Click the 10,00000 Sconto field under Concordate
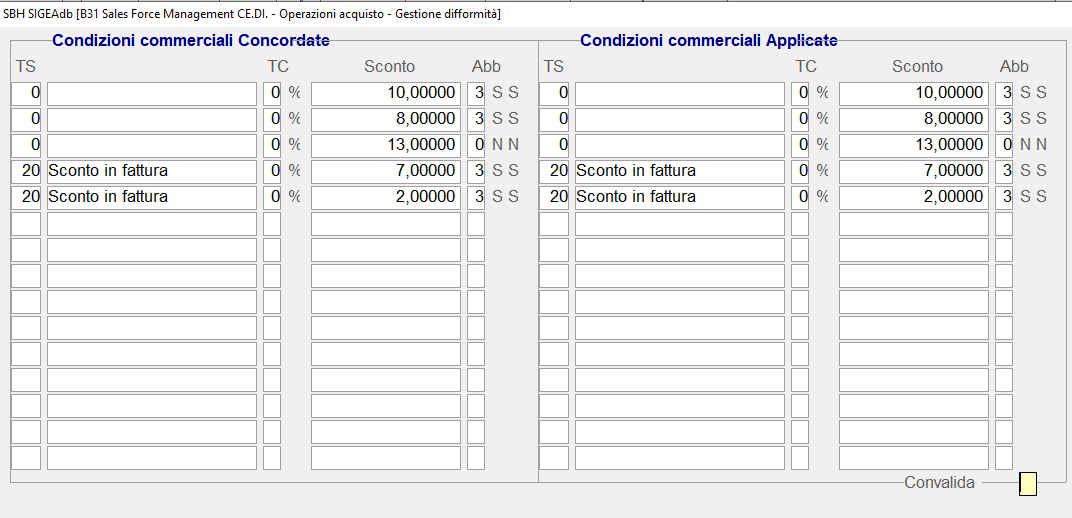The height and width of the screenshot is (518, 1072). pyautogui.click(x=386, y=93)
